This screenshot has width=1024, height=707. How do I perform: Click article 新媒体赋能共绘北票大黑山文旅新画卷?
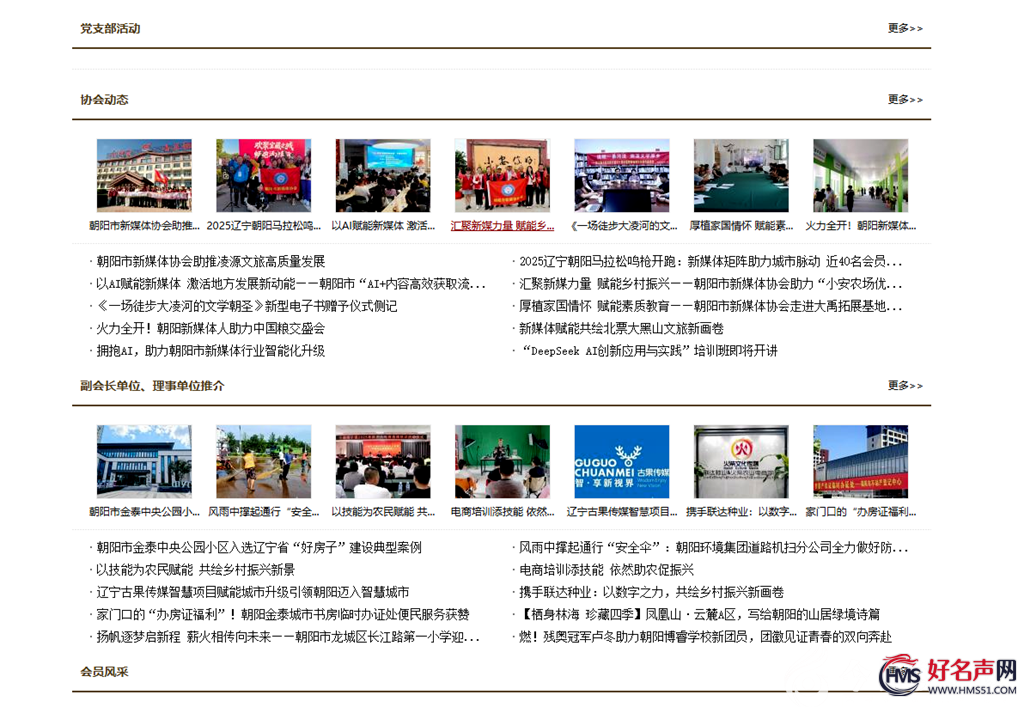click(x=621, y=328)
